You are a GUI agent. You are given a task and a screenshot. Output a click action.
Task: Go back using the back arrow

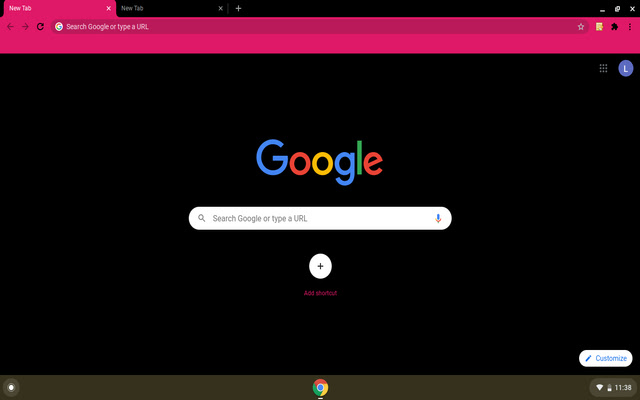(x=10, y=27)
